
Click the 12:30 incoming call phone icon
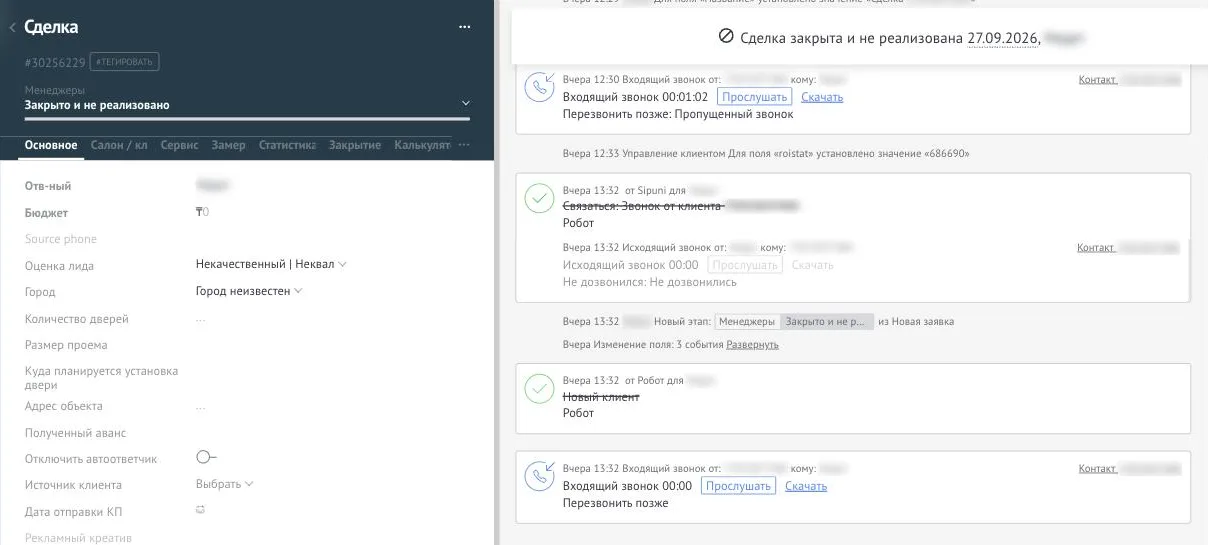[x=540, y=88]
